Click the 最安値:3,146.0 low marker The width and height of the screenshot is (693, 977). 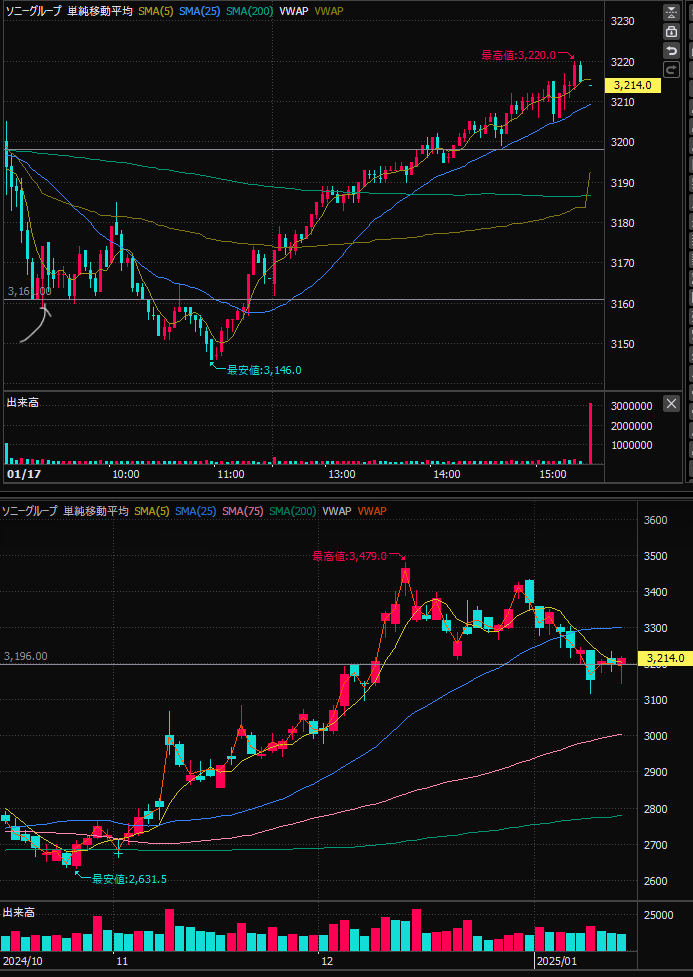click(264, 370)
